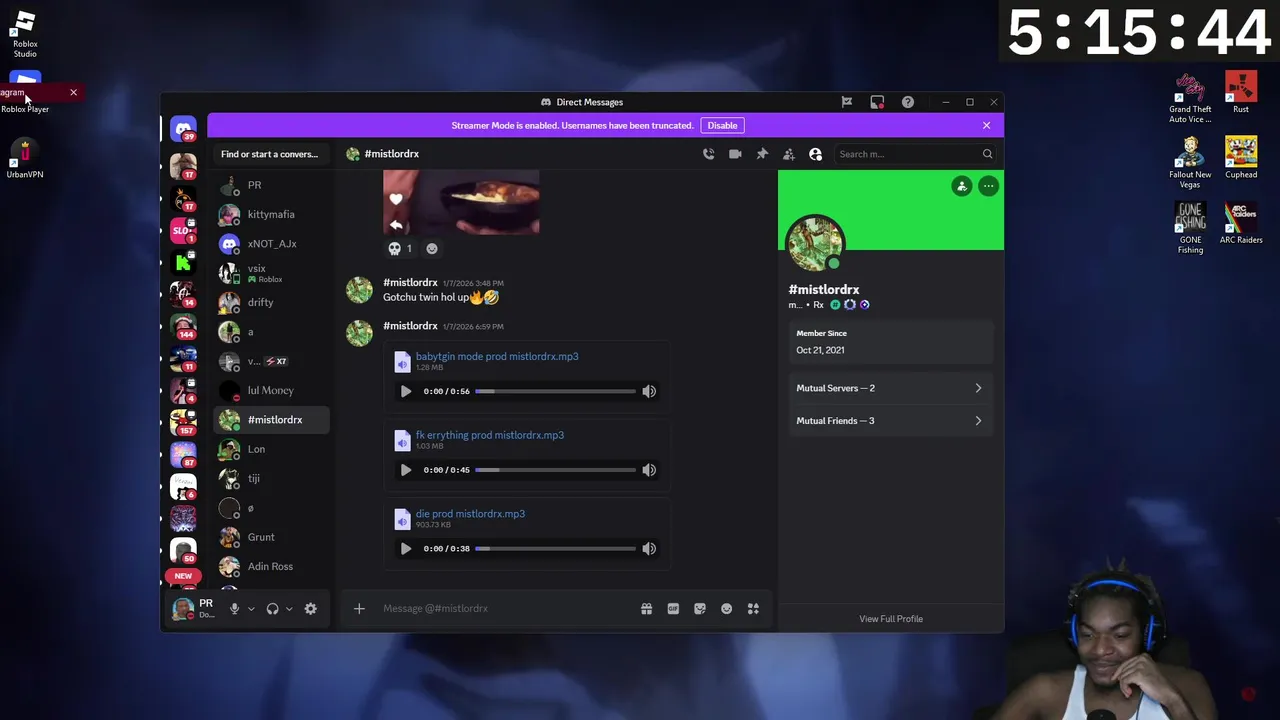Open the GIF picker

click(673, 608)
